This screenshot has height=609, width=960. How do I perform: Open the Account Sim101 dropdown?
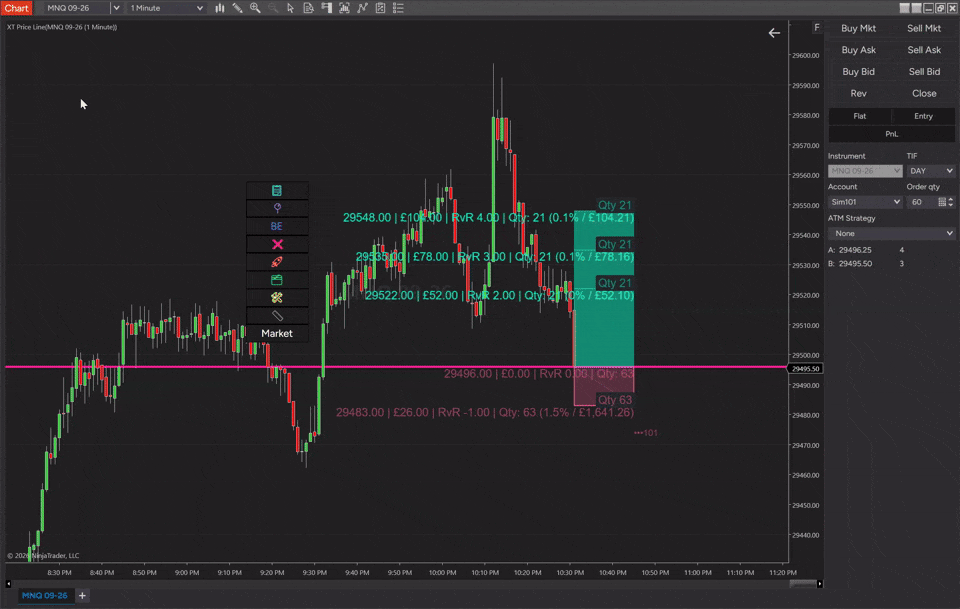pos(865,202)
